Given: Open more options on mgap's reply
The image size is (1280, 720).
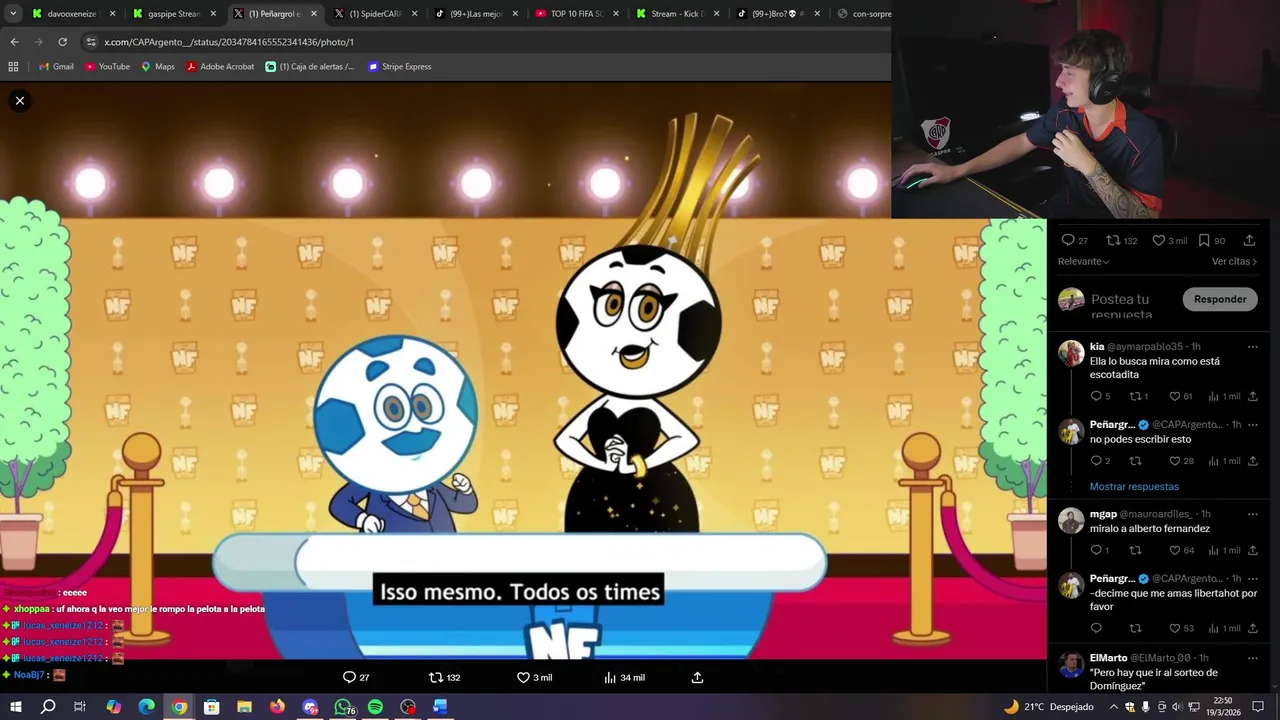Looking at the screenshot, I should (1252, 514).
